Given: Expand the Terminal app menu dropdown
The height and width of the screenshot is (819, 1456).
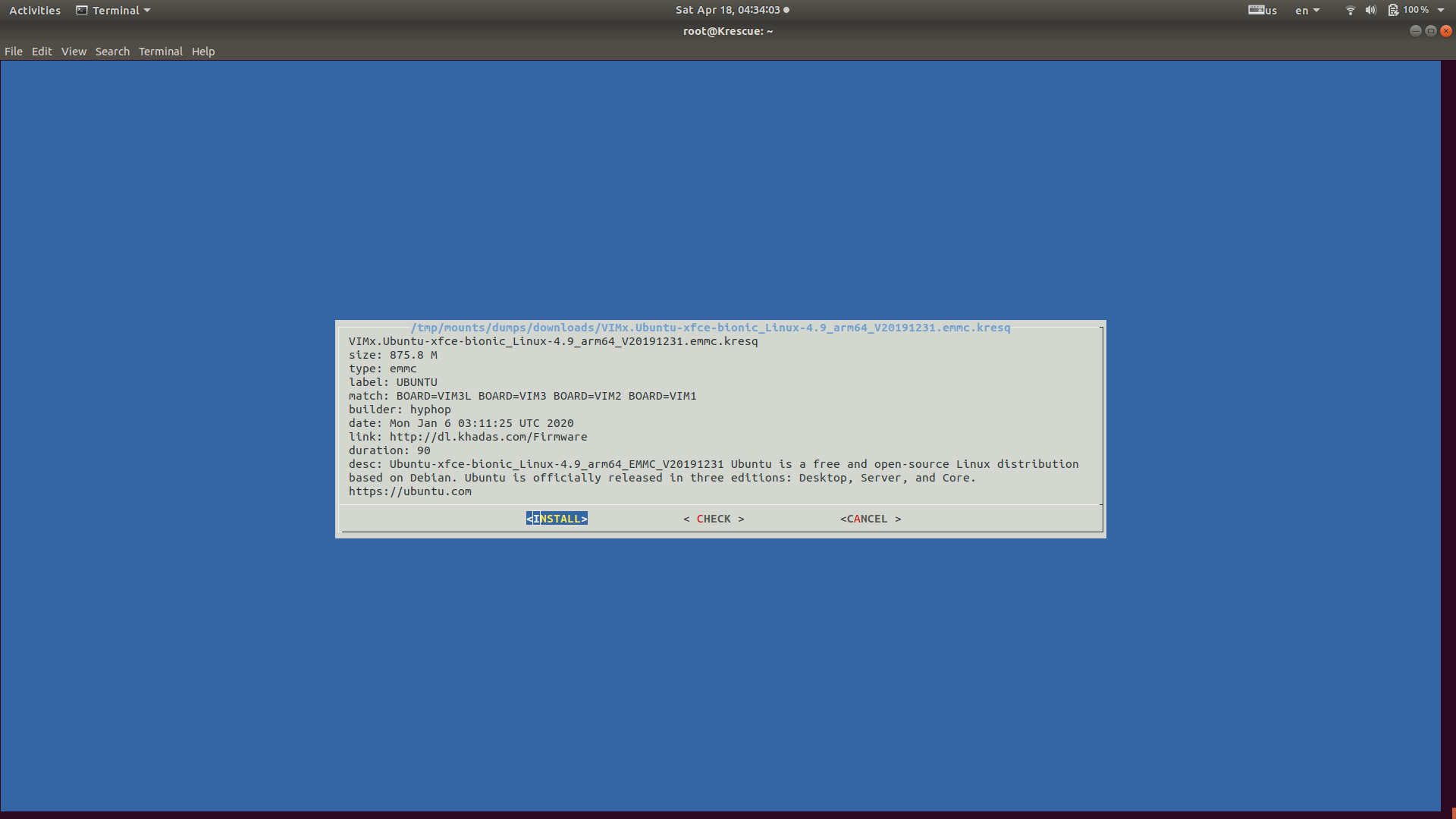Looking at the screenshot, I should point(114,11).
